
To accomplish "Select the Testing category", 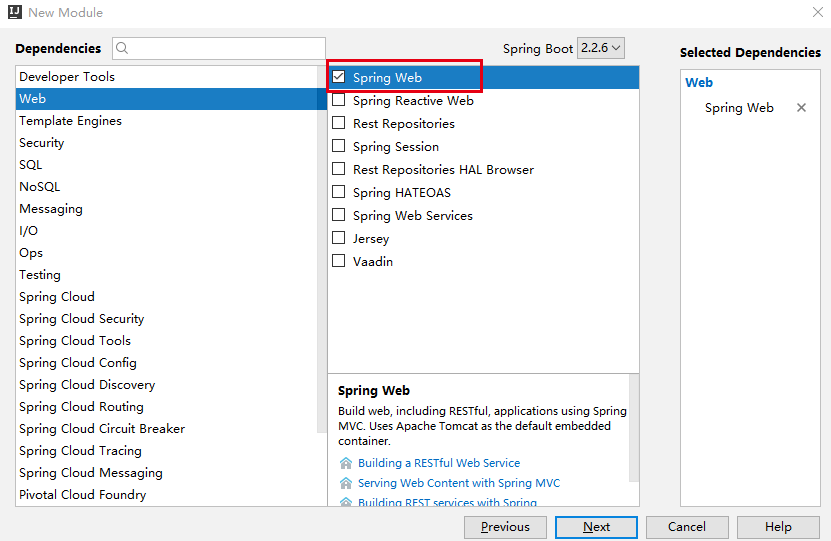I will [166, 274].
